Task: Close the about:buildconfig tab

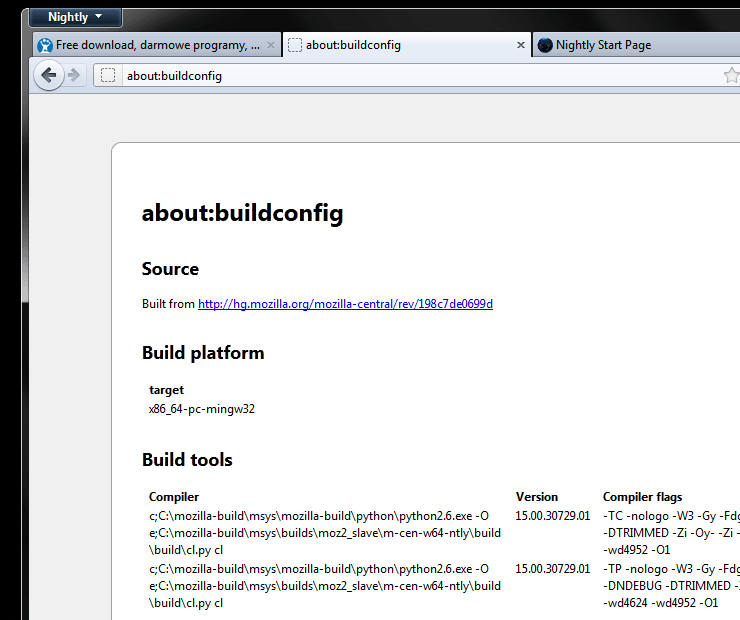Action: click(x=521, y=45)
